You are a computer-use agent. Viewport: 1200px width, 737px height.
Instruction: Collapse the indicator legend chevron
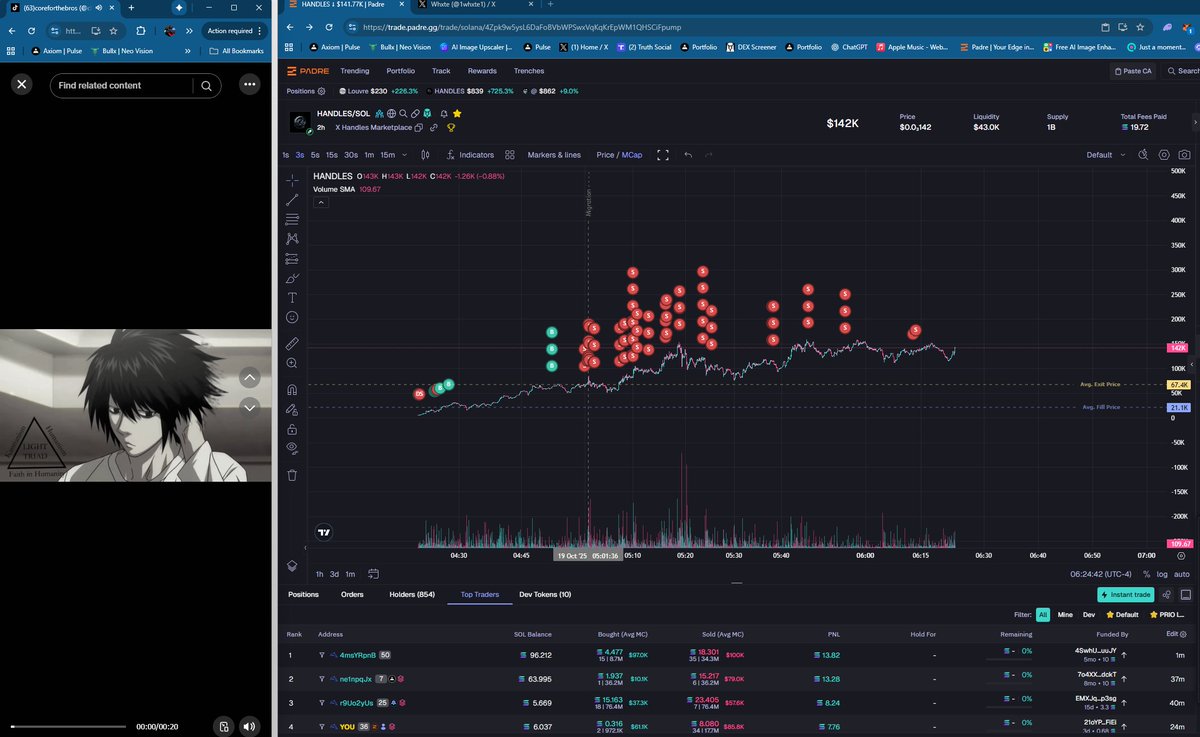click(x=322, y=202)
